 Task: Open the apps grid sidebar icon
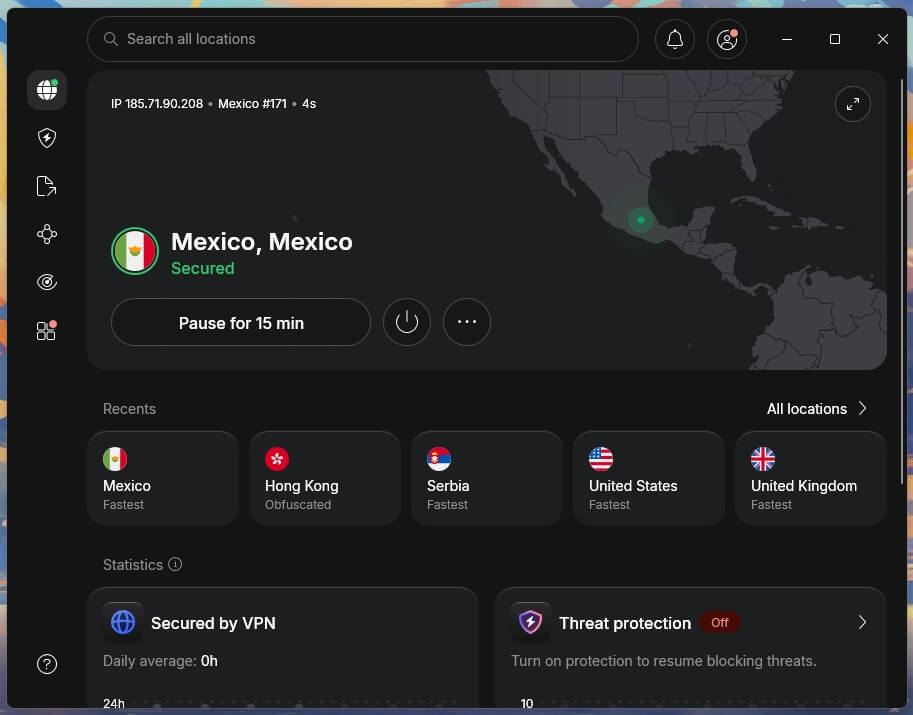coord(47,330)
